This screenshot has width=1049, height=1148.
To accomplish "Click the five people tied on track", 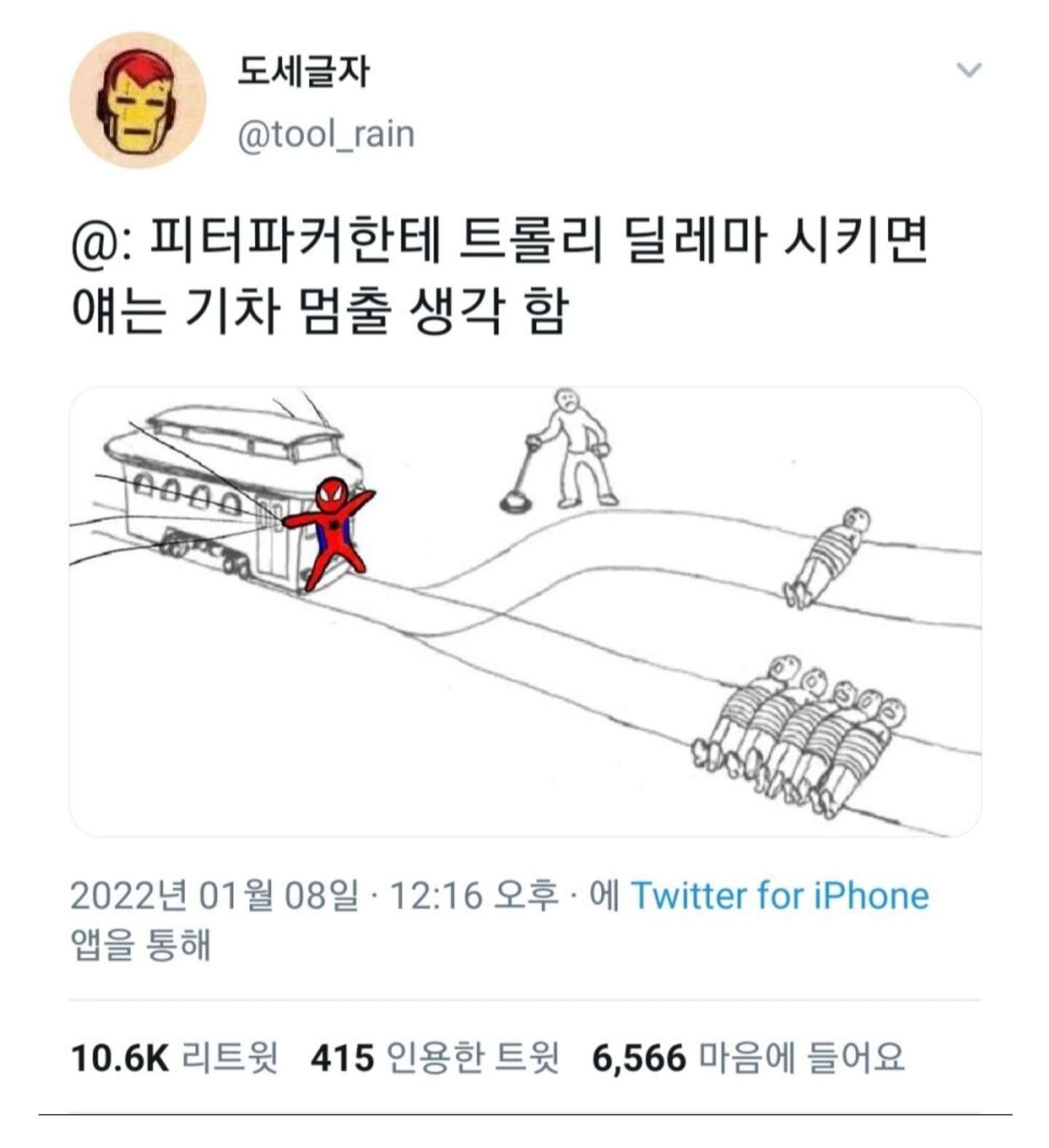I will [799, 736].
